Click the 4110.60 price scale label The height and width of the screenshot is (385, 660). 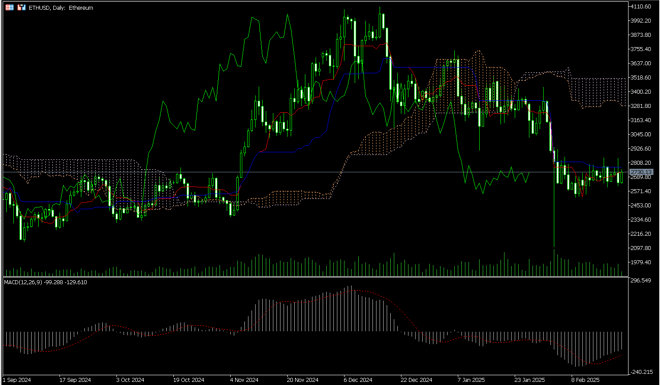pos(641,6)
